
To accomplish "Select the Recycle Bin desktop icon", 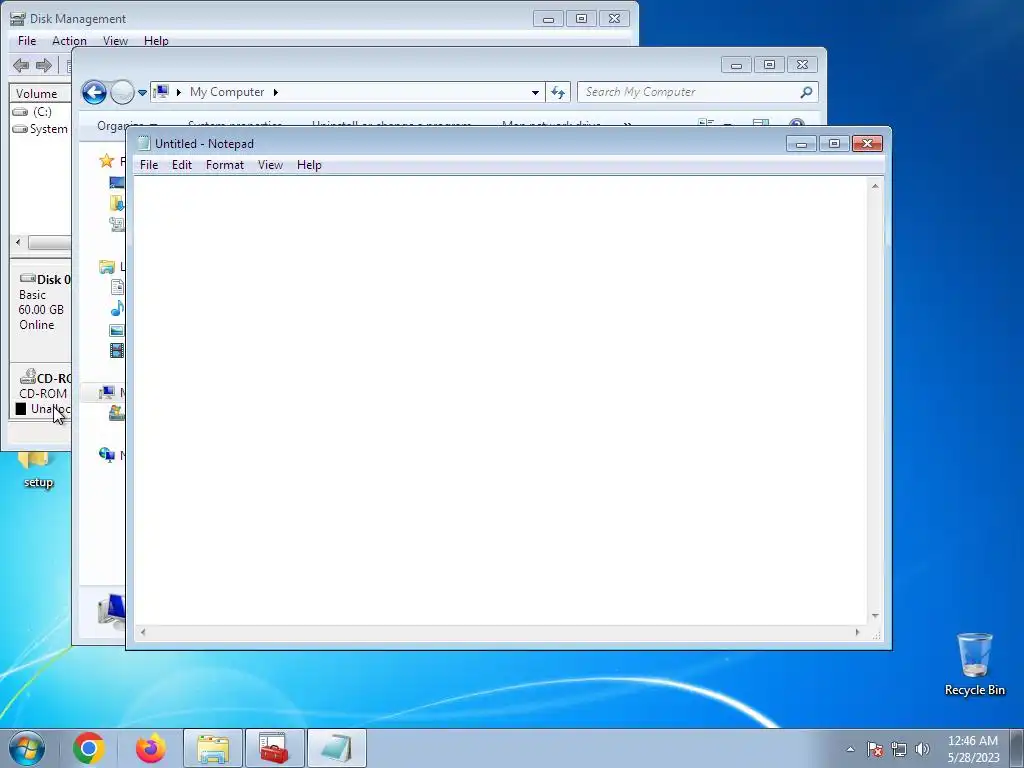I will (974, 664).
